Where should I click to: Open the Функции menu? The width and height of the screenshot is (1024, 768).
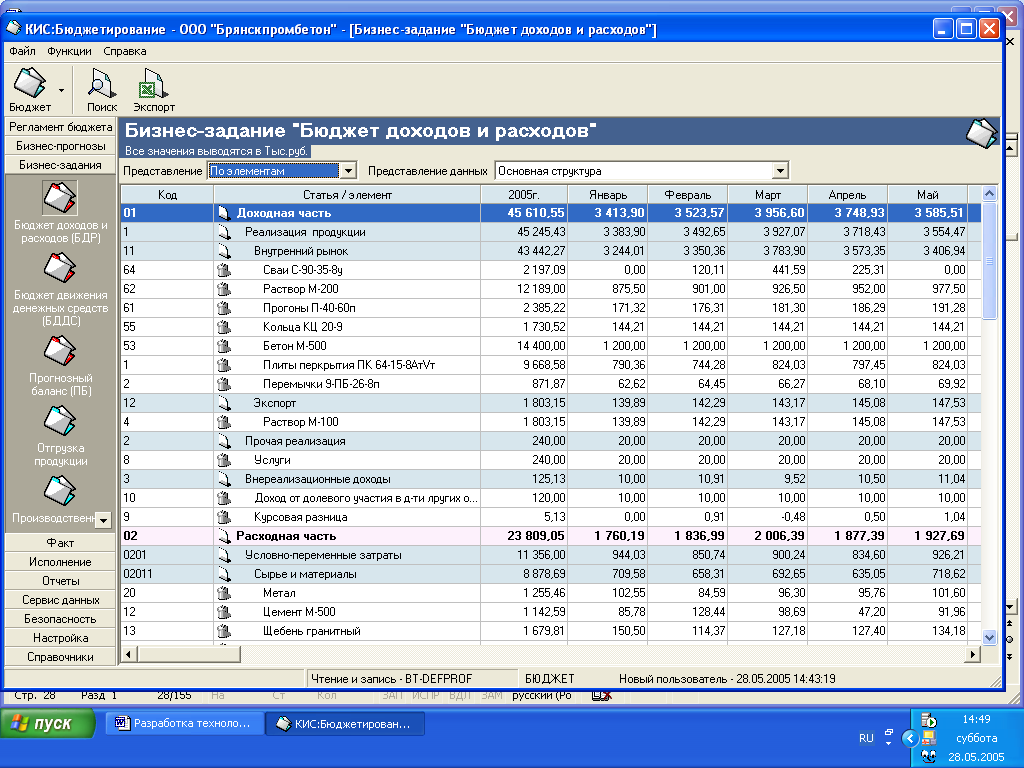[x=69, y=51]
